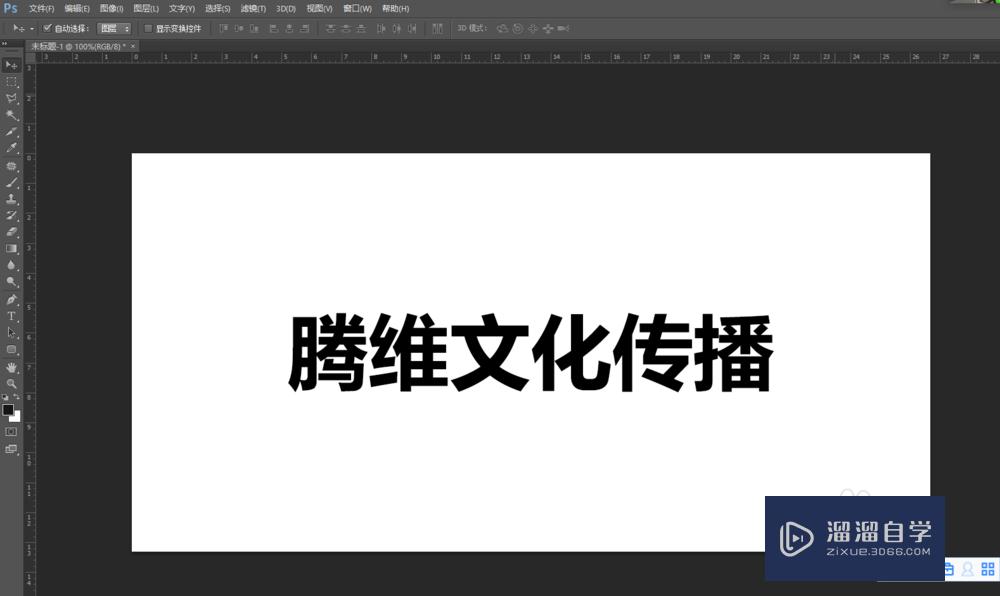Open the 3D(D) menu
1000x596 pixels.
pyautogui.click(x=286, y=9)
